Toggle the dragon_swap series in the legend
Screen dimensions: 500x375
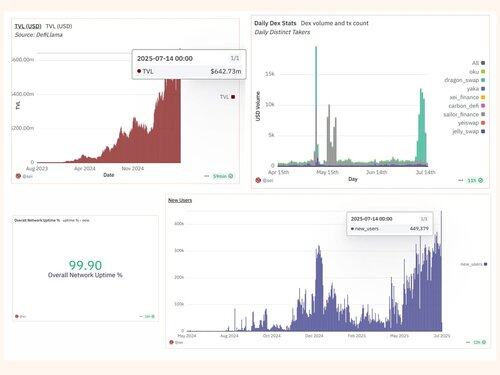(464, 80)
